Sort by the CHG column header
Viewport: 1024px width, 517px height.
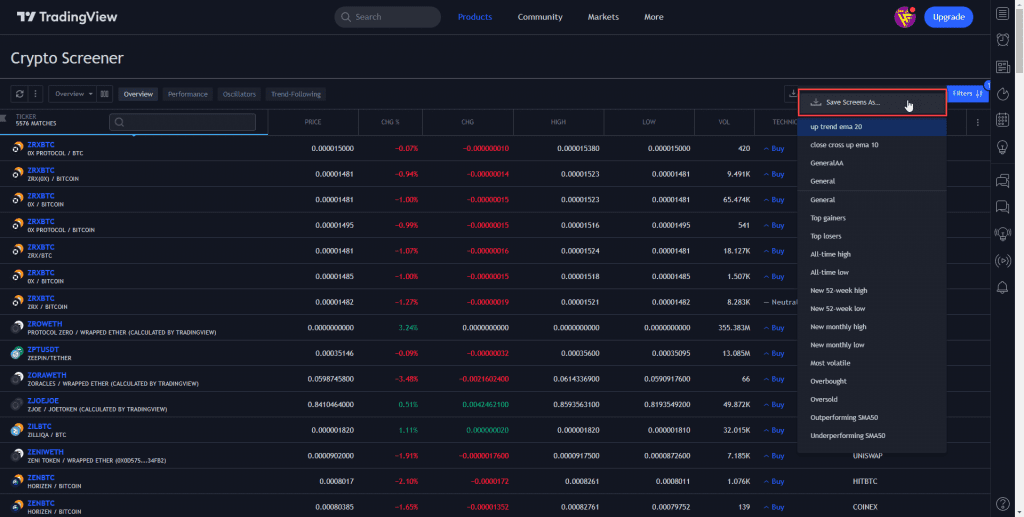click(468, 122)
